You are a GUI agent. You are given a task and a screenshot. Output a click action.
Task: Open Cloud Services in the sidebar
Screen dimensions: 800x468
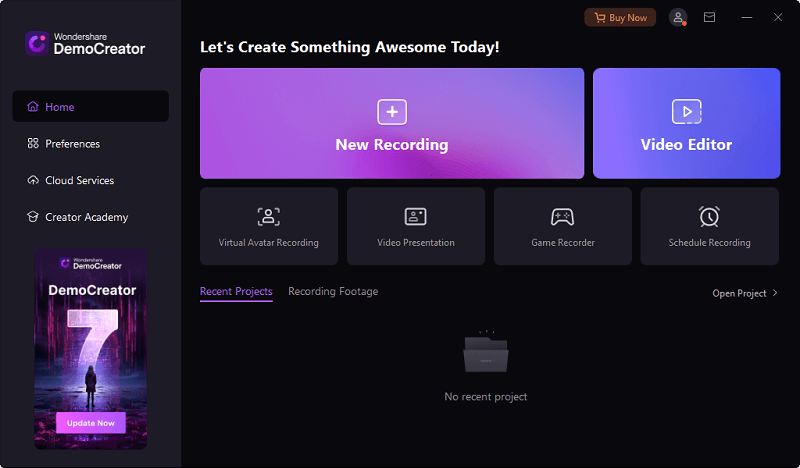click(x=90, y=180)
